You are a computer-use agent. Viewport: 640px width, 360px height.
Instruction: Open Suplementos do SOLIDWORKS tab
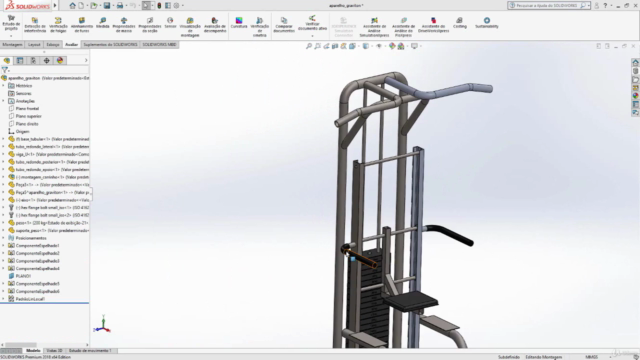pyautogui.click(x=110, y=44)
